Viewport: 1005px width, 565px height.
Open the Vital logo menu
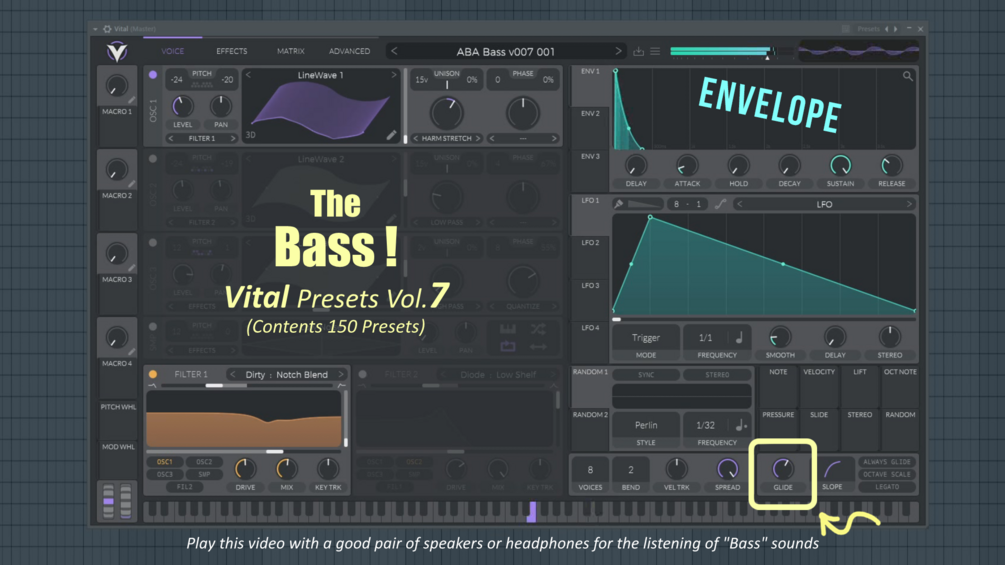[x=117, y=51]
